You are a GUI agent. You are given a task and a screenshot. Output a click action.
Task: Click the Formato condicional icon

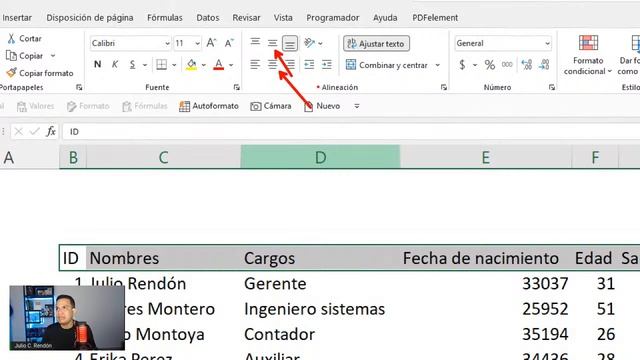point(588,42)
